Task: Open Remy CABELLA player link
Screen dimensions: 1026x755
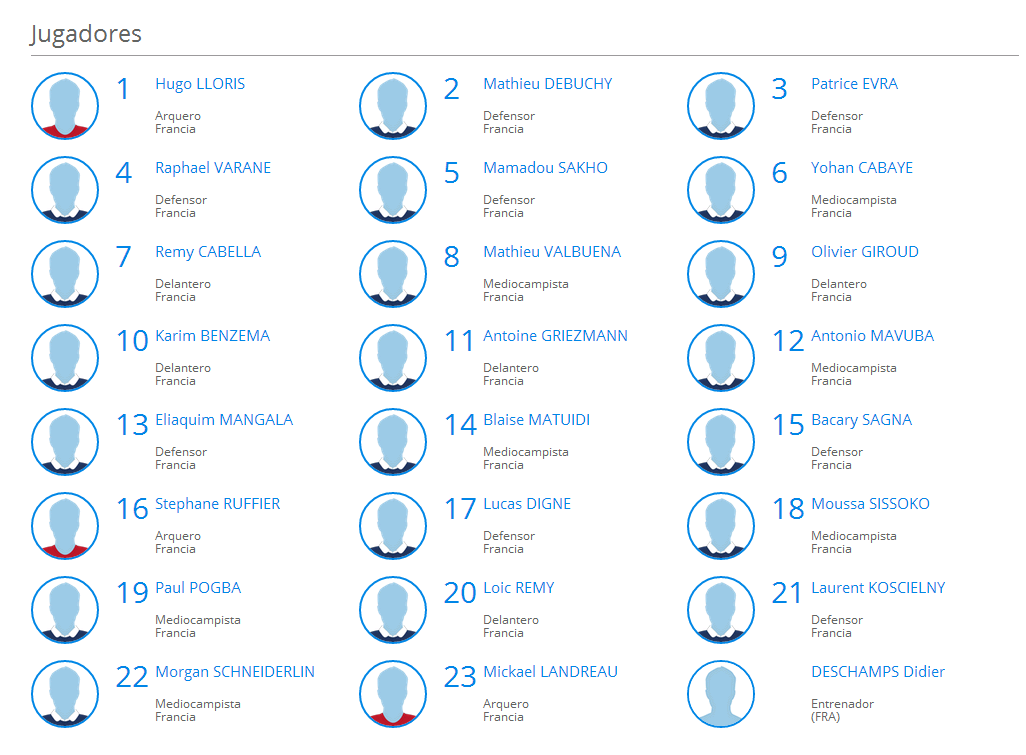Action: click(x=208, y=253)
